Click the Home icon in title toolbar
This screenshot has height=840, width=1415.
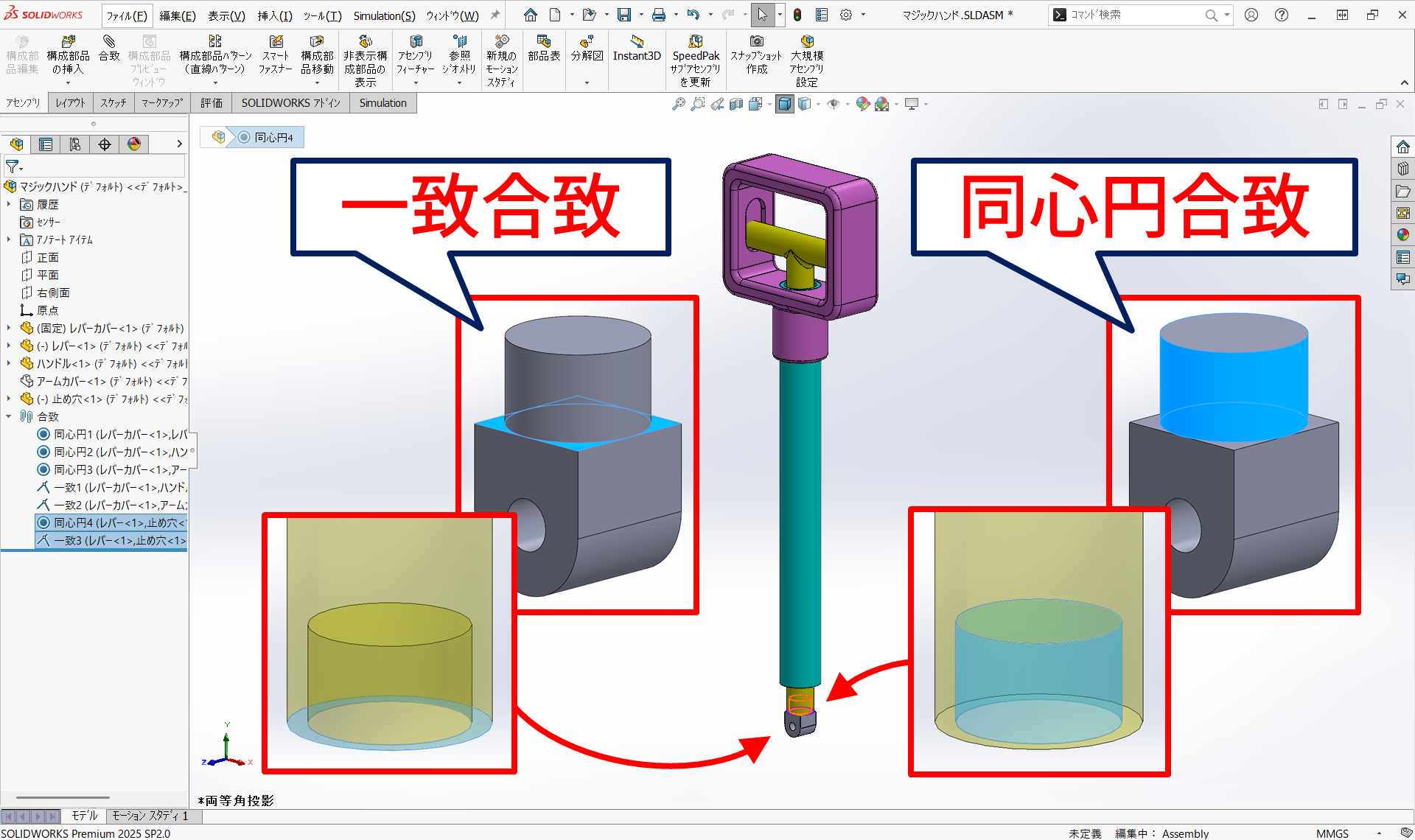click(531, 15)
